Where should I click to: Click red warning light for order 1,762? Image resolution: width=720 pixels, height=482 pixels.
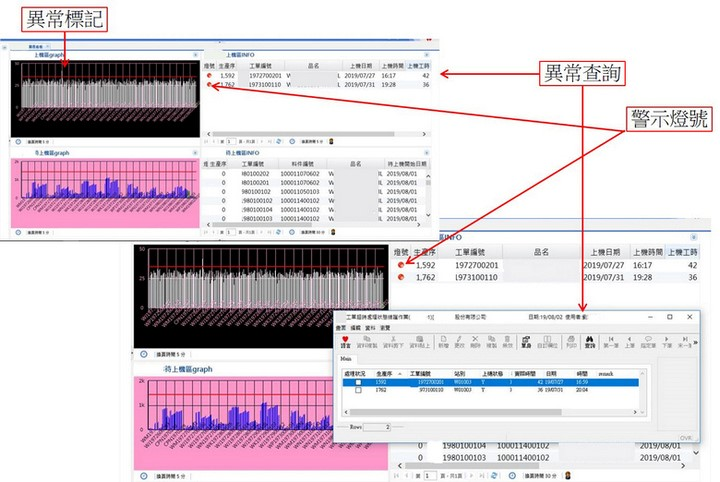(x=403, y=280)
